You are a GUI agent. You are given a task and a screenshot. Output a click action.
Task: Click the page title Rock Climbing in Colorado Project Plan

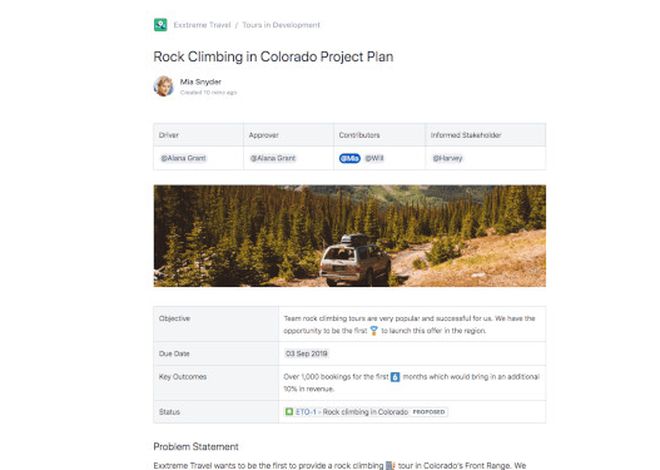[273, 57]
